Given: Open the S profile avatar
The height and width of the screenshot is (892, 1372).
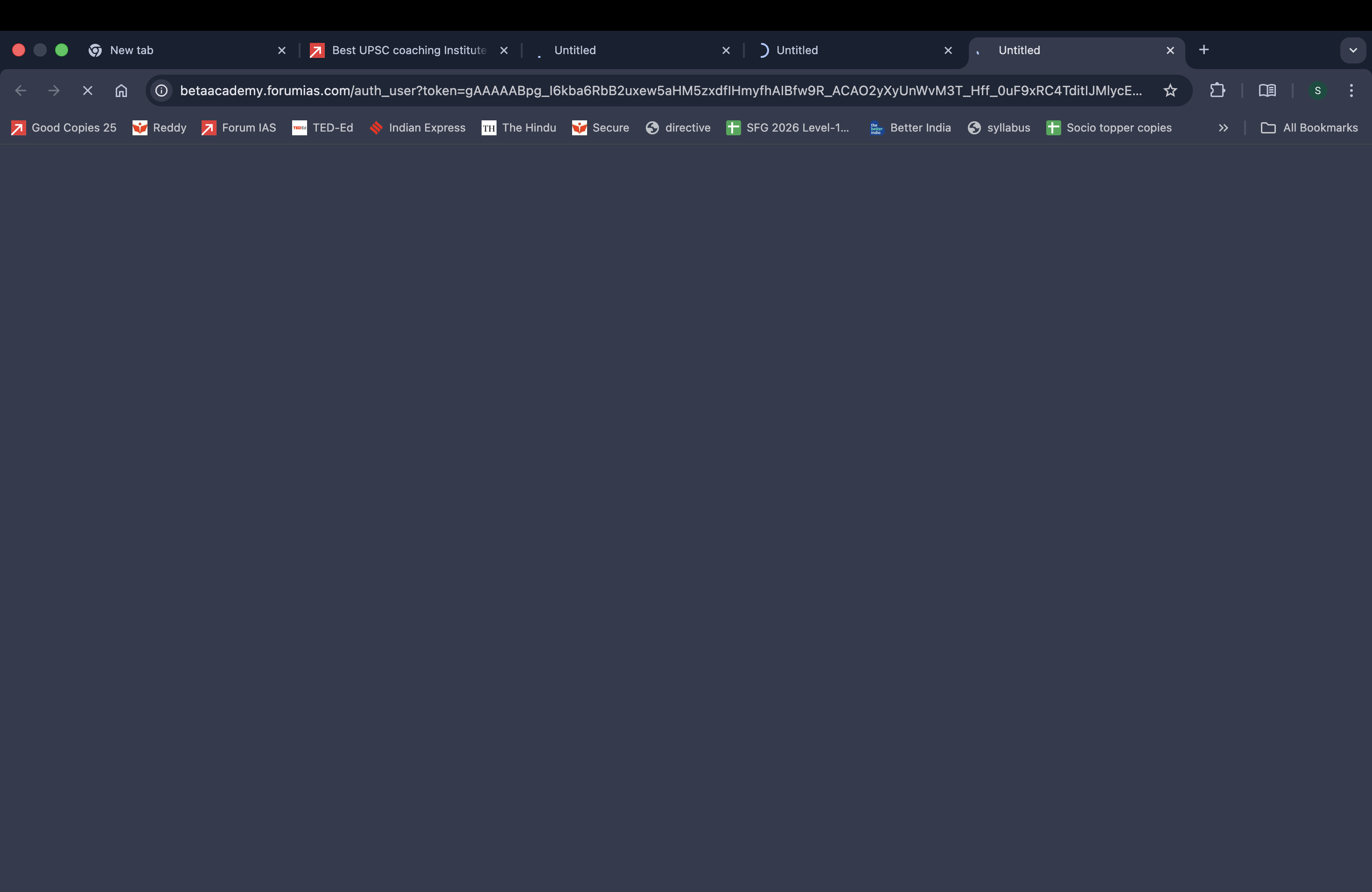Looking at the screenshot, I should pyautogui.click(x=1317, y=91).
